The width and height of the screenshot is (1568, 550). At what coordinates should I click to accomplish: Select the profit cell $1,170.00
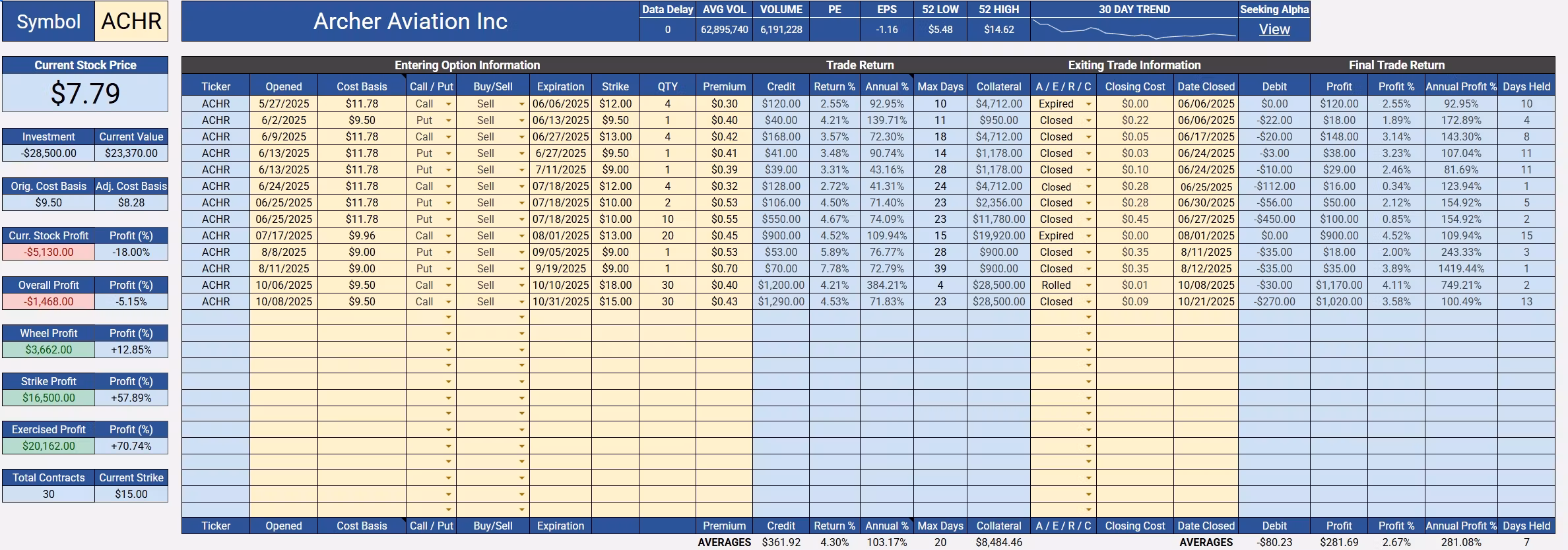point(1339,285)
